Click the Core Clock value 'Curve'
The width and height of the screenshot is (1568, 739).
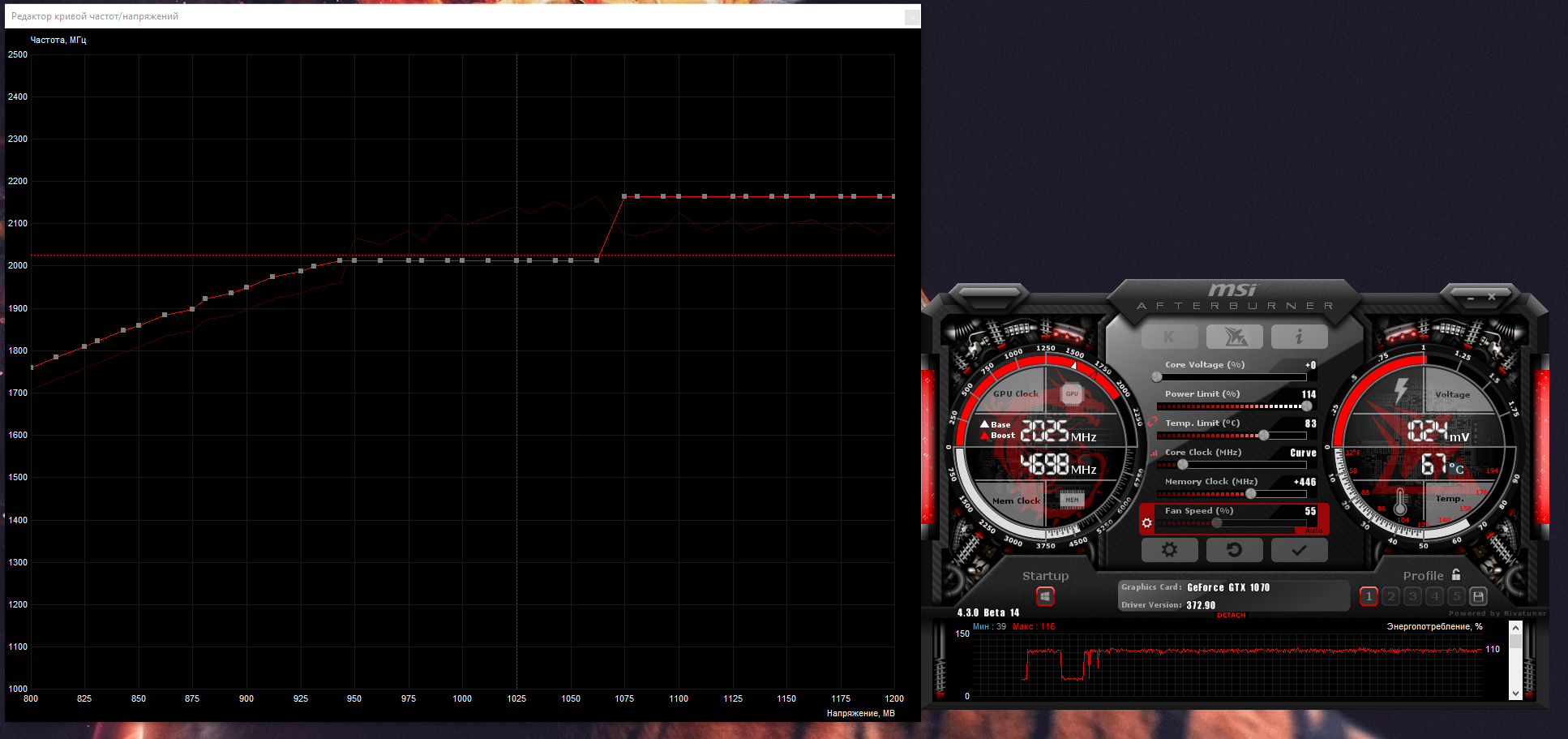click(1303, 453)
